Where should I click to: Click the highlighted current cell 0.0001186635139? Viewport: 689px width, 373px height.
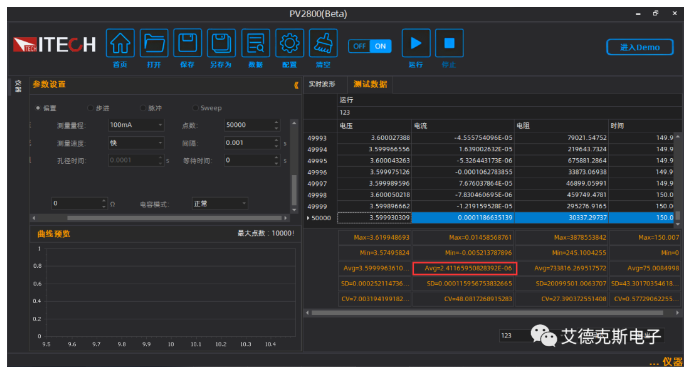click(463, 218)
